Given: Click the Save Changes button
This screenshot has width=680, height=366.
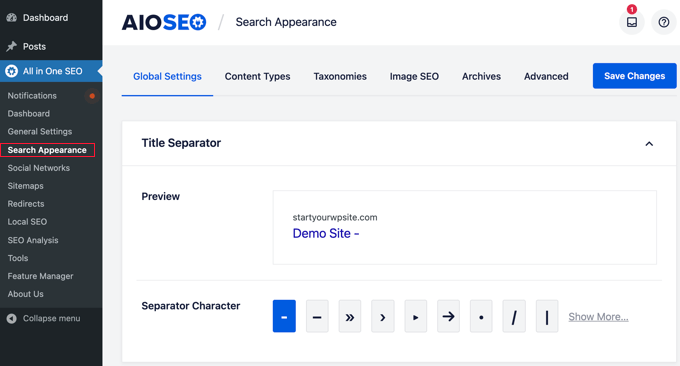Looking at the screenshot, I should coord(634,76).
